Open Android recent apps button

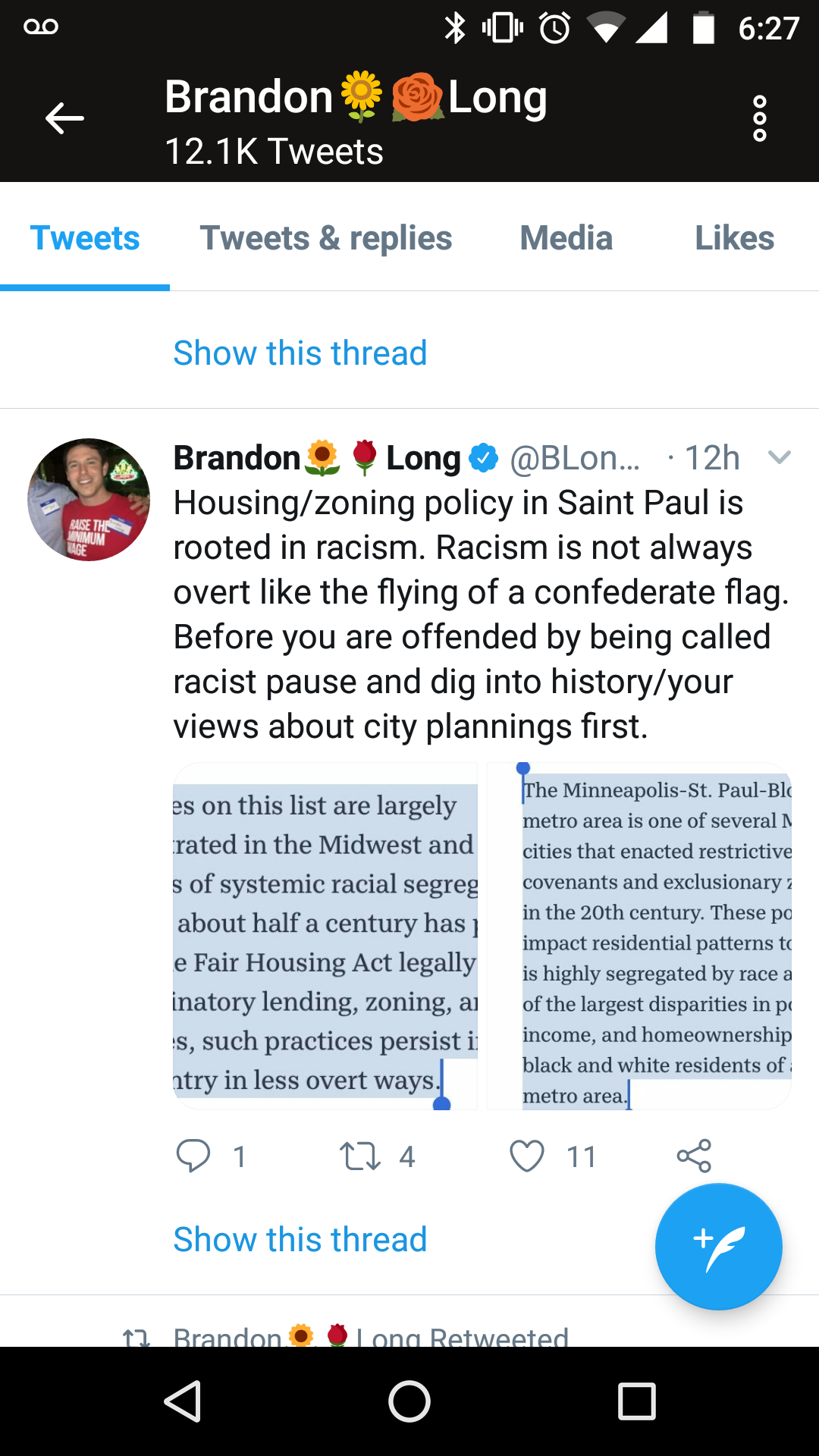click(x=637, y=1401)
